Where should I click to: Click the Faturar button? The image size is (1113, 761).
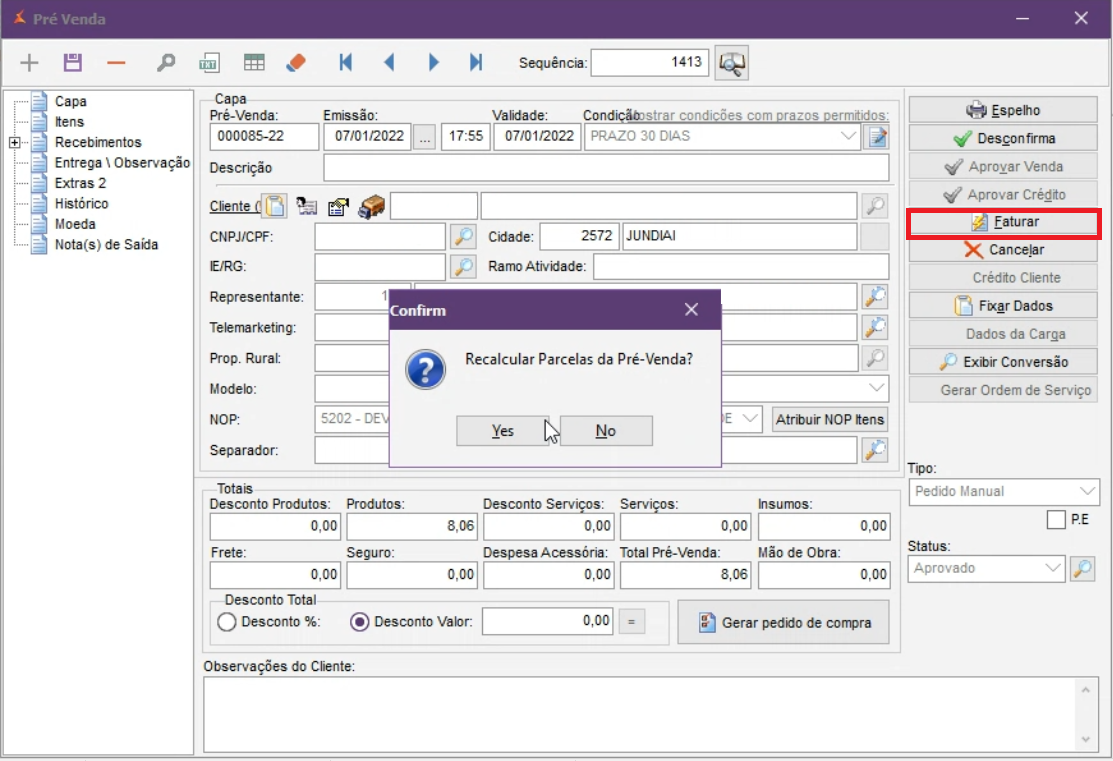pyautogui.click(x=1004, y=222)
